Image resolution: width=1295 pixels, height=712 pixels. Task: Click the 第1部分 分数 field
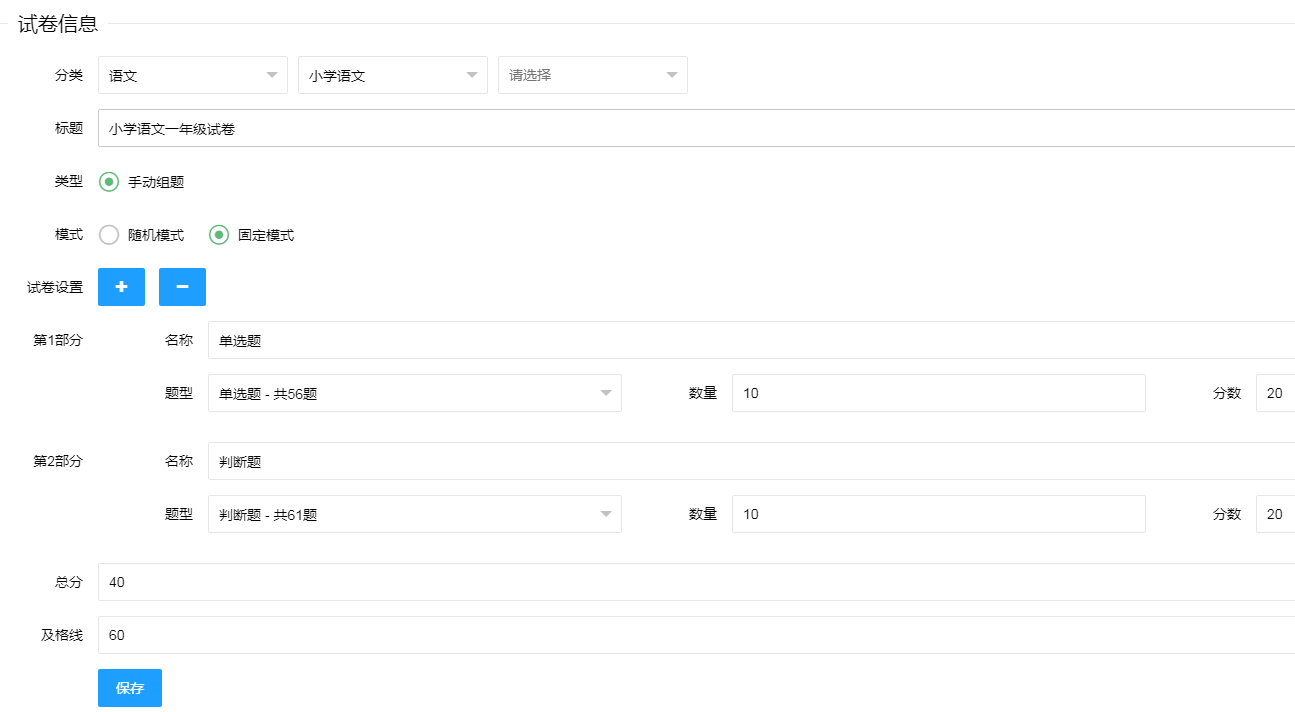(x=1275, y=393)
